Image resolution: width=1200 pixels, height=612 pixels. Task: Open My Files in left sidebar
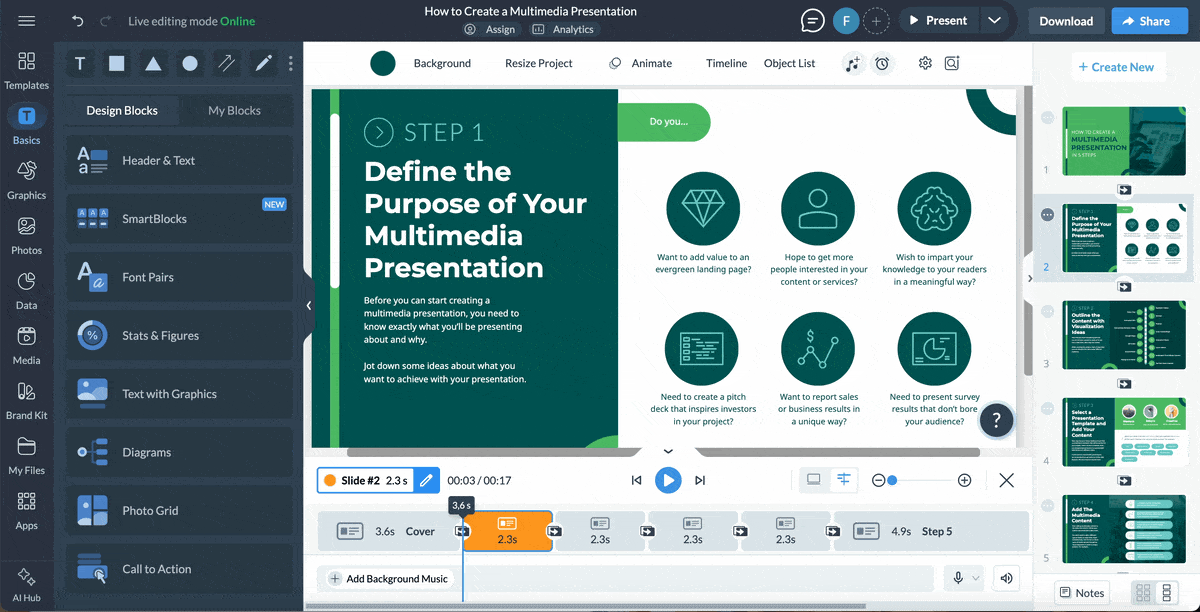click(27, 455)
